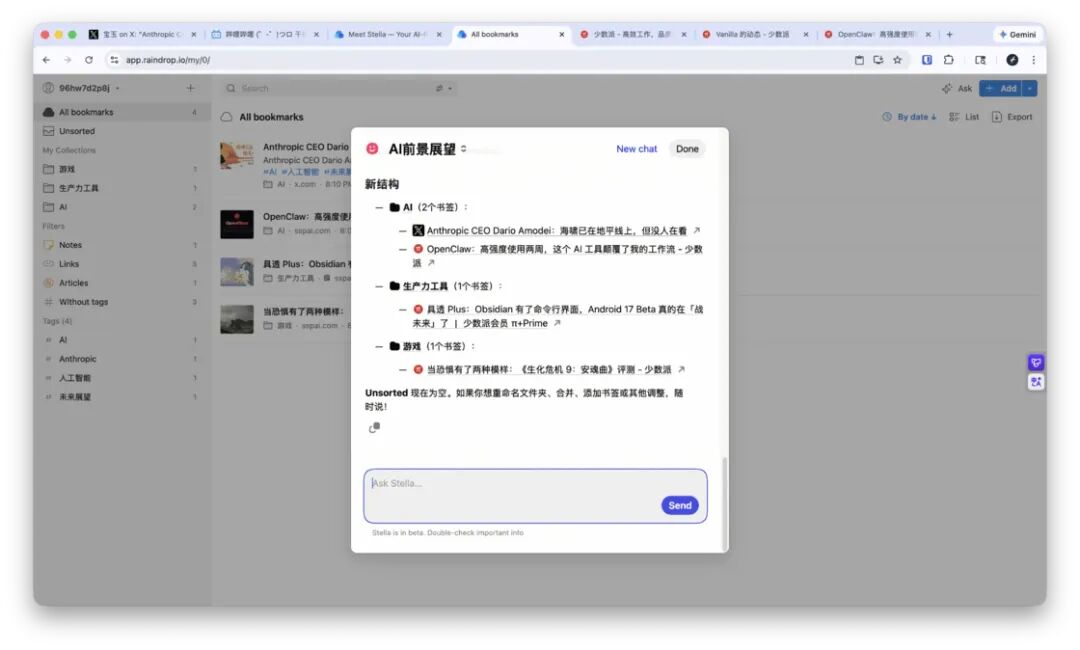Viewport: 1080px width, 650px height.
Task: Select the Unsorted collection in the sidebar
Action: tap(121, 131)
